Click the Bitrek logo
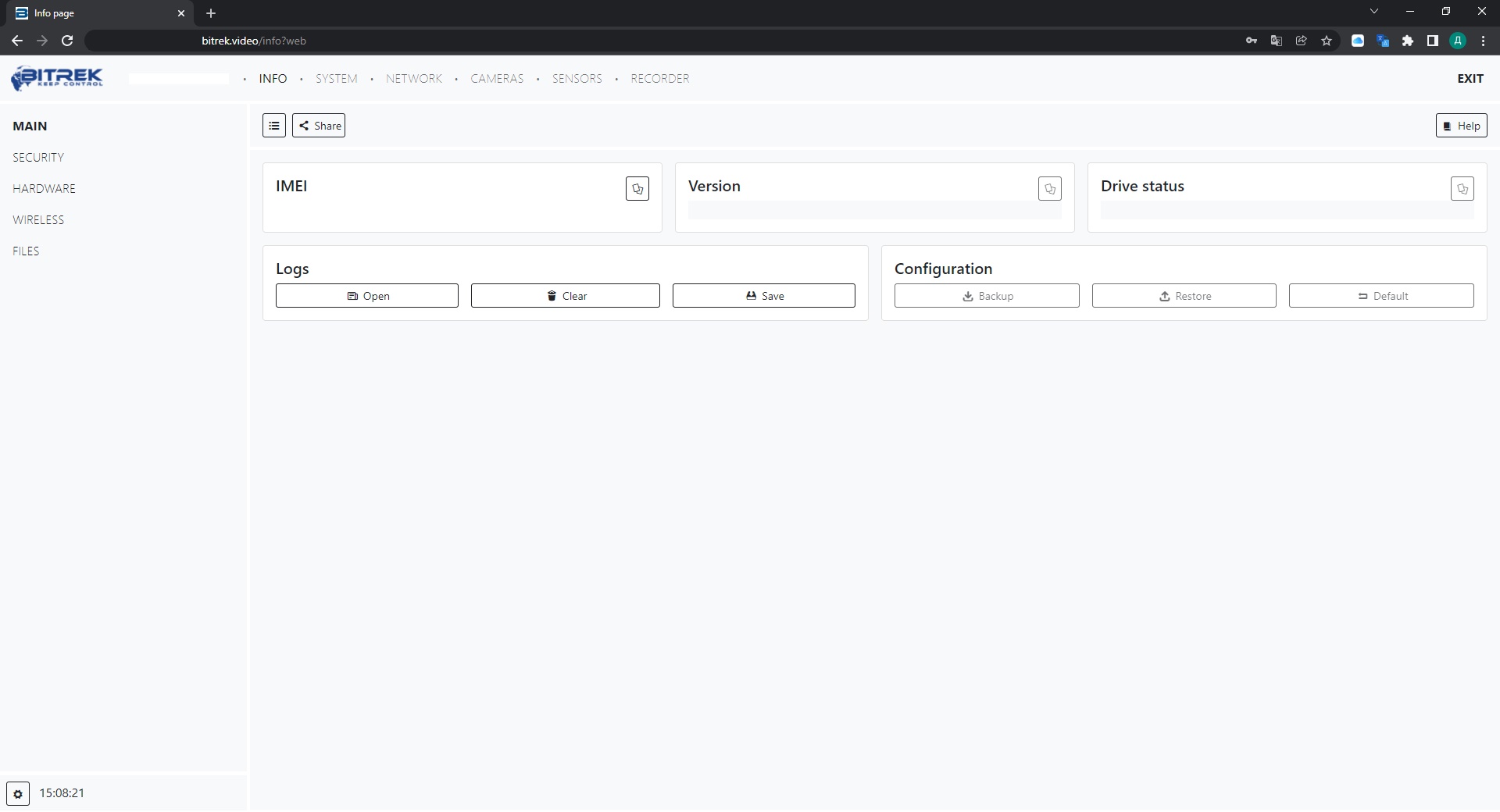The image size is (1500, 812). coord(57,78)
